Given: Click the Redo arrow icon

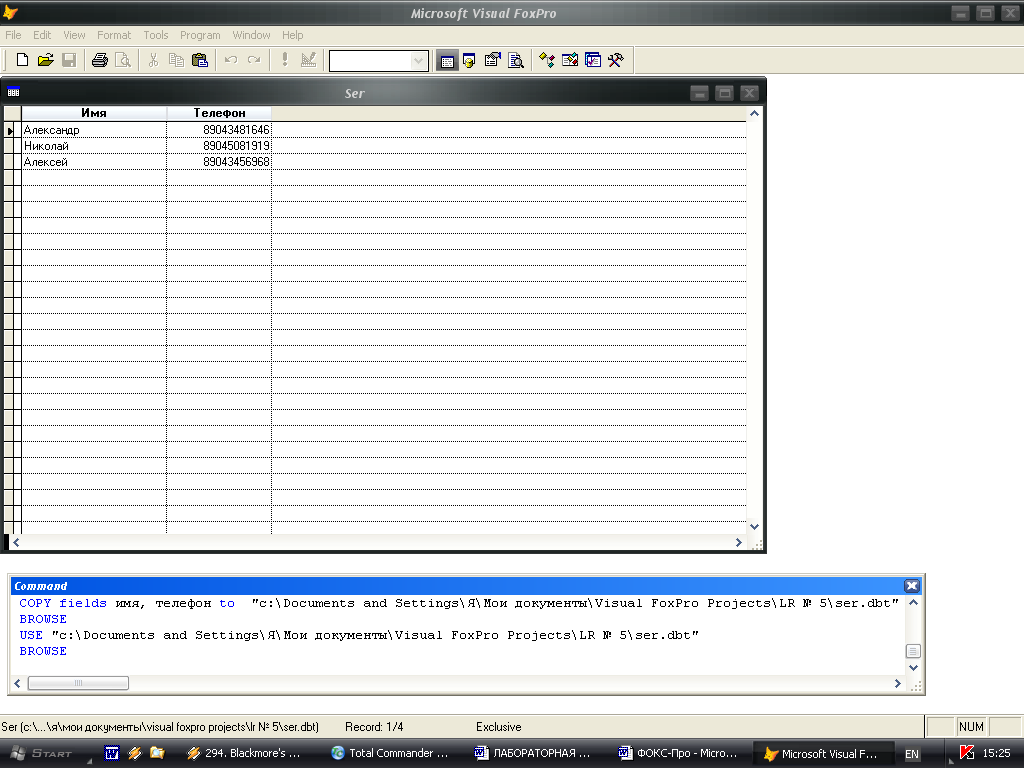Looking at the screenshot, I should (x=254, y=60).
